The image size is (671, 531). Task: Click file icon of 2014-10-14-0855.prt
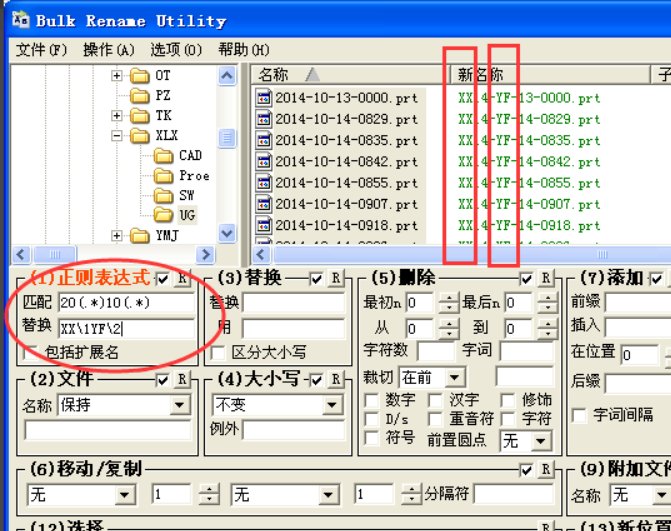click(264, 183)
